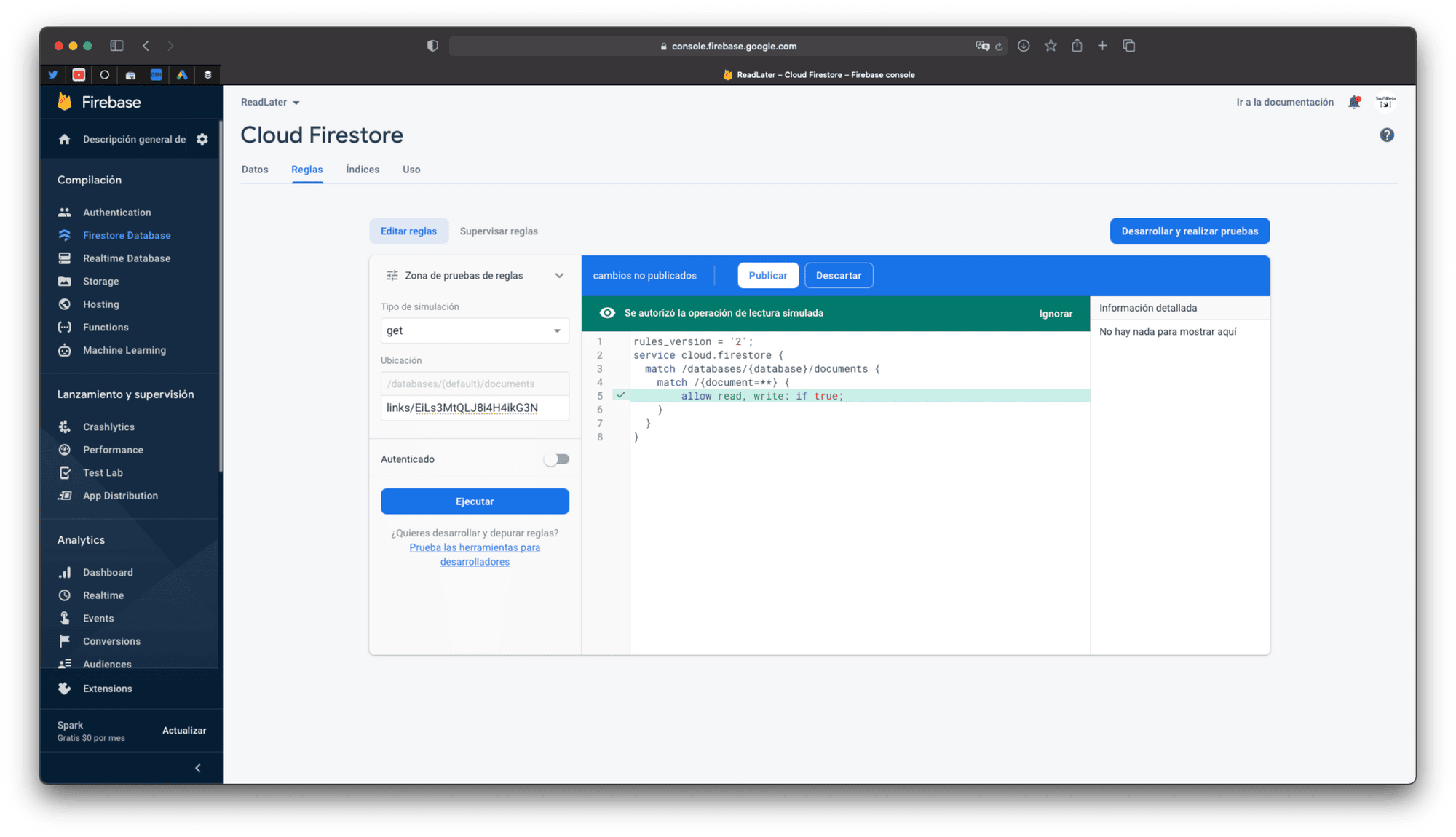Toggle the Autenticado switch
Image resolution: width=1456 pixels, height=837 pixels.
(x=557, y=459)
